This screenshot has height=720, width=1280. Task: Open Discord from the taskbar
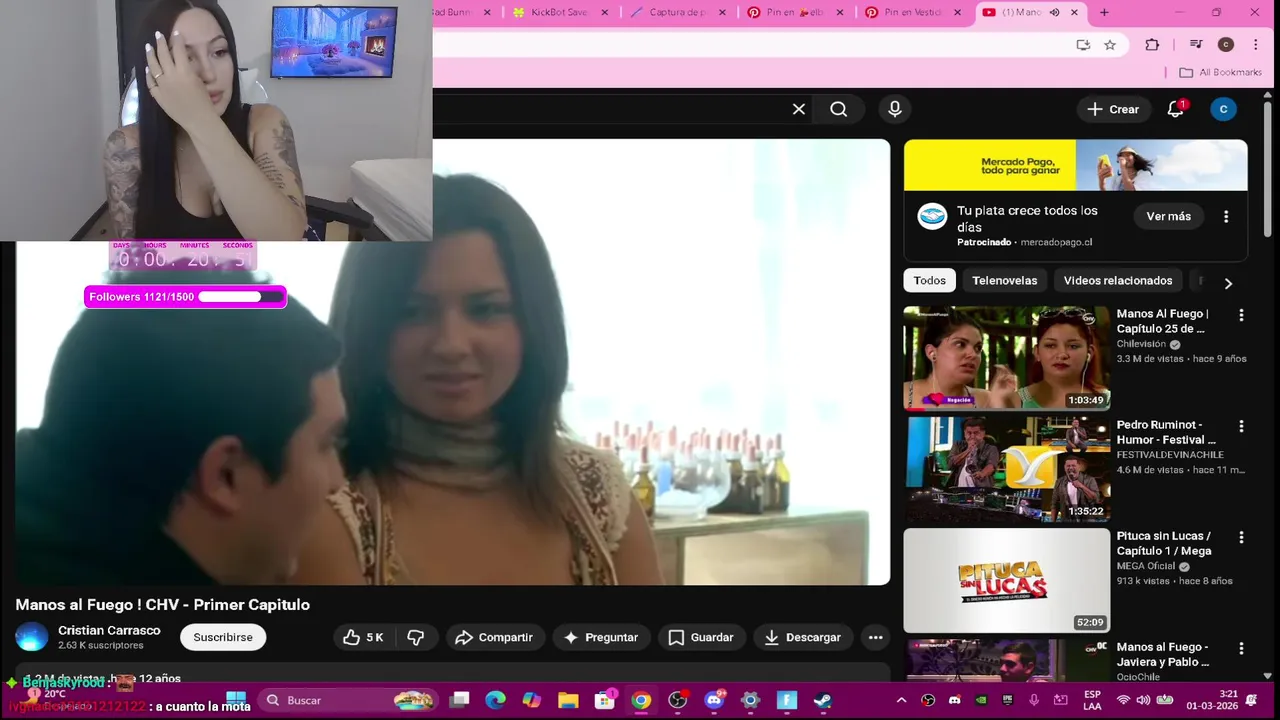[714, 700]
